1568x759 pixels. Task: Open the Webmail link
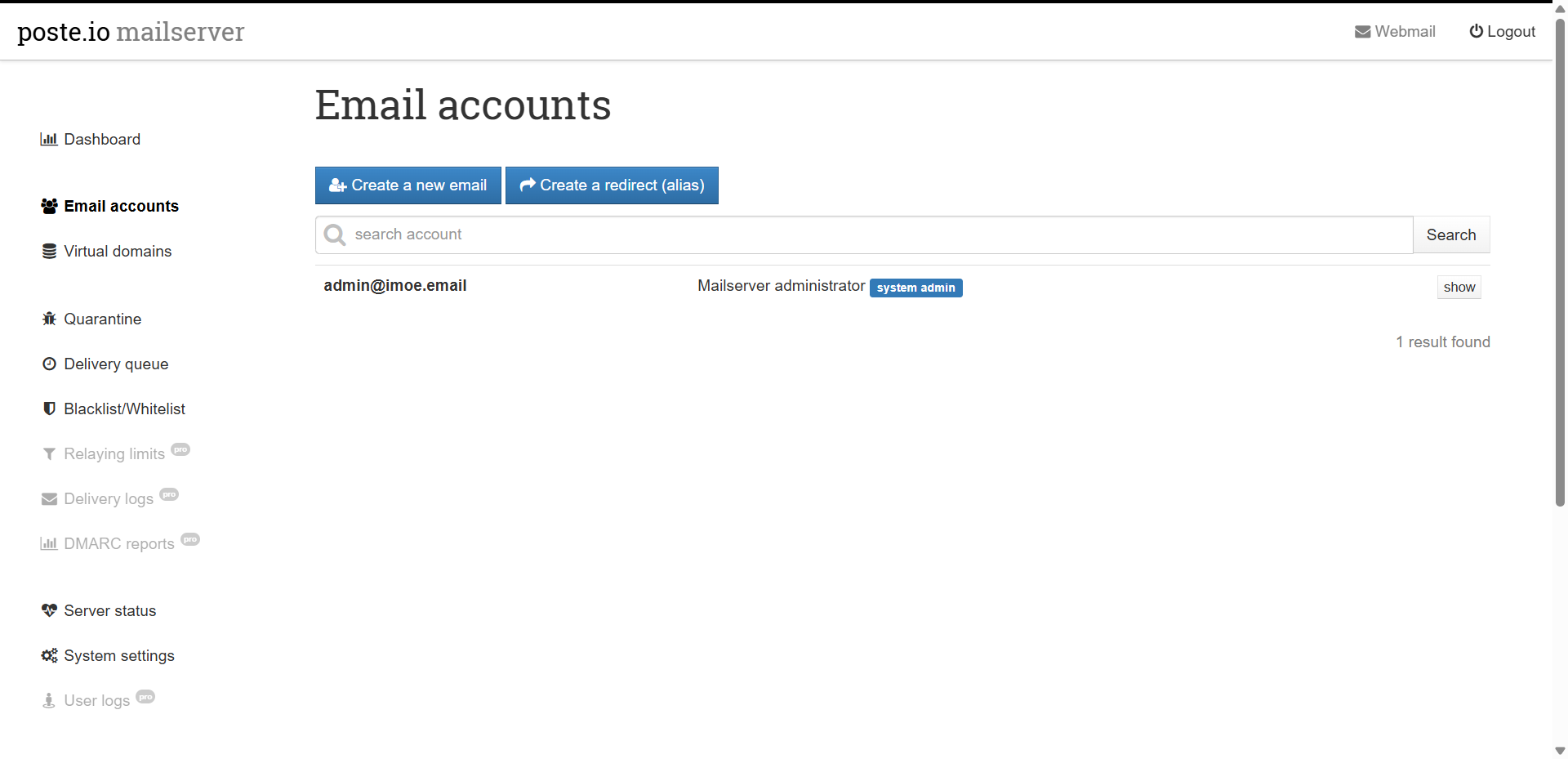(1395, 32)
